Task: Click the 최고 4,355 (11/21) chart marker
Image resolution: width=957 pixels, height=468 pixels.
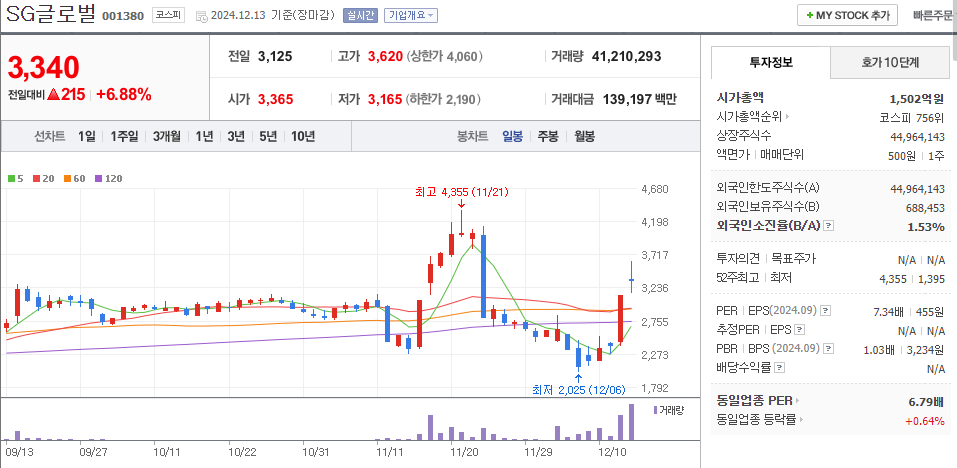Action: pyautogui.click(x=461, y=192)
